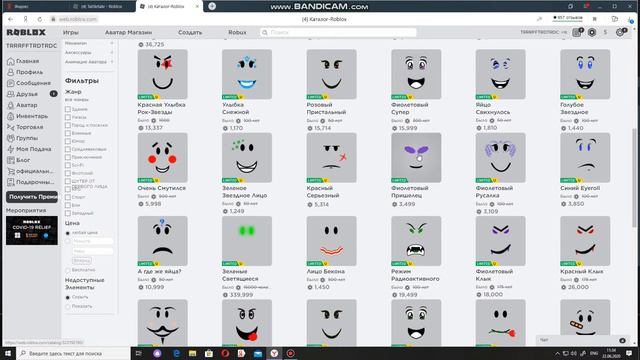Check the Sci-Fi genre checkbox
Screen dimensions: 640x360
(x=68, y=165)
